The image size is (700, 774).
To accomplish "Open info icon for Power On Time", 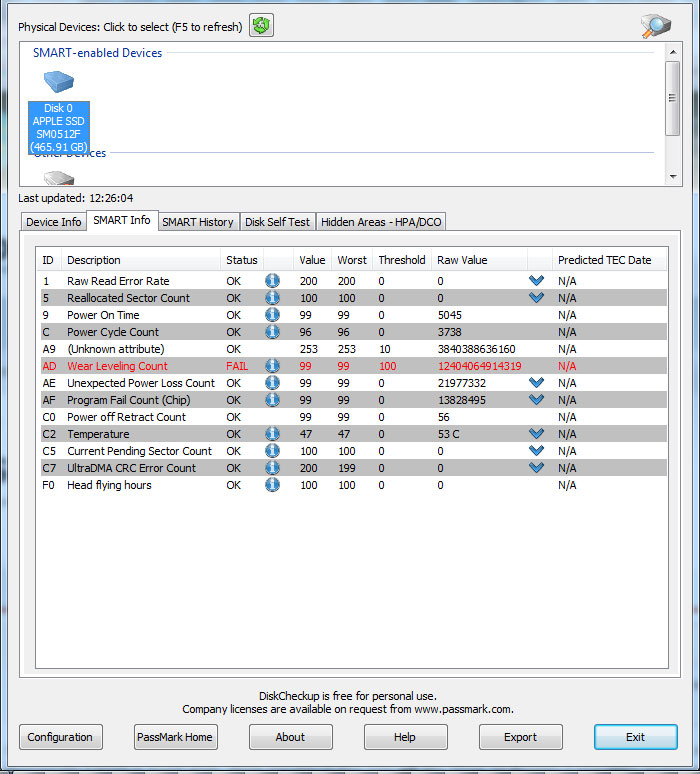I will (x=272, y=315).
